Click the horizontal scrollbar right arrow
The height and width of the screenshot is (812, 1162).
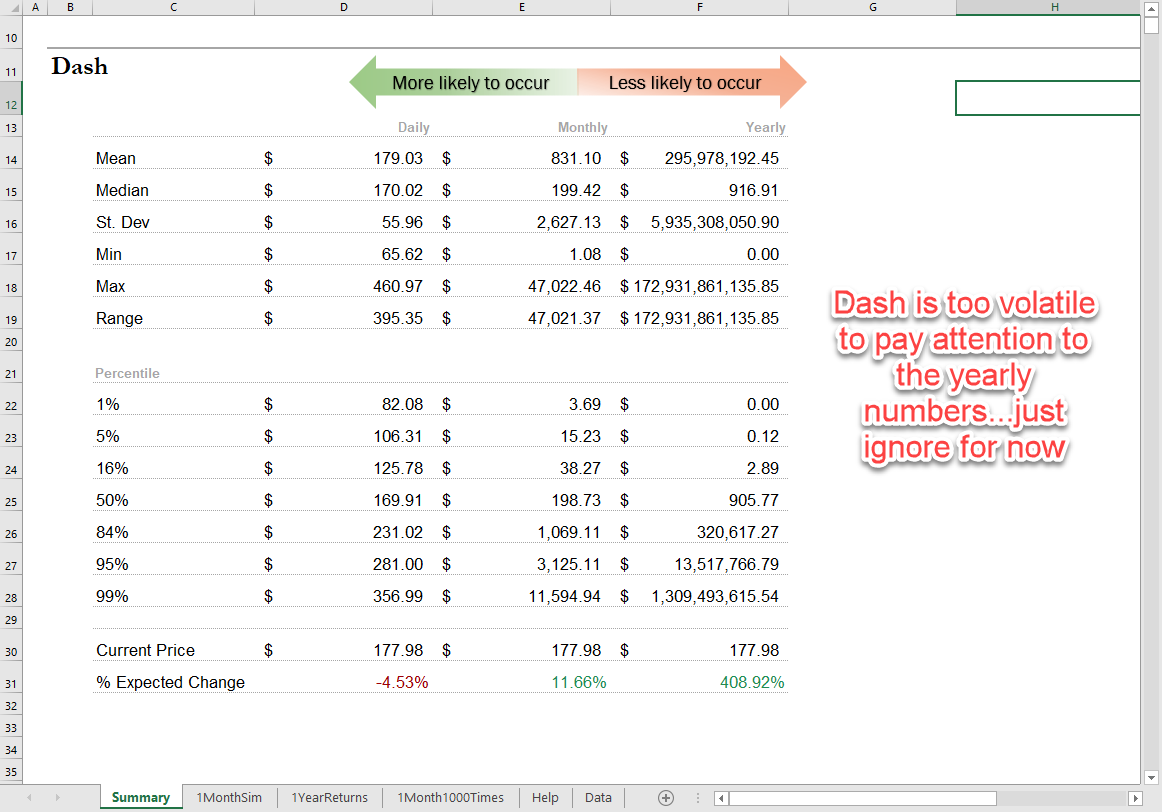point(1135,798)
